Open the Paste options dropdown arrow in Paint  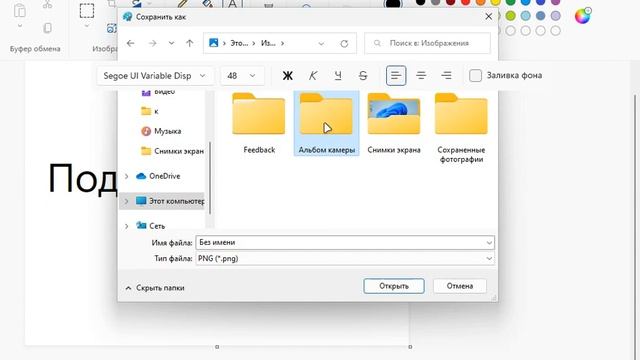click(x=20, y=26)
